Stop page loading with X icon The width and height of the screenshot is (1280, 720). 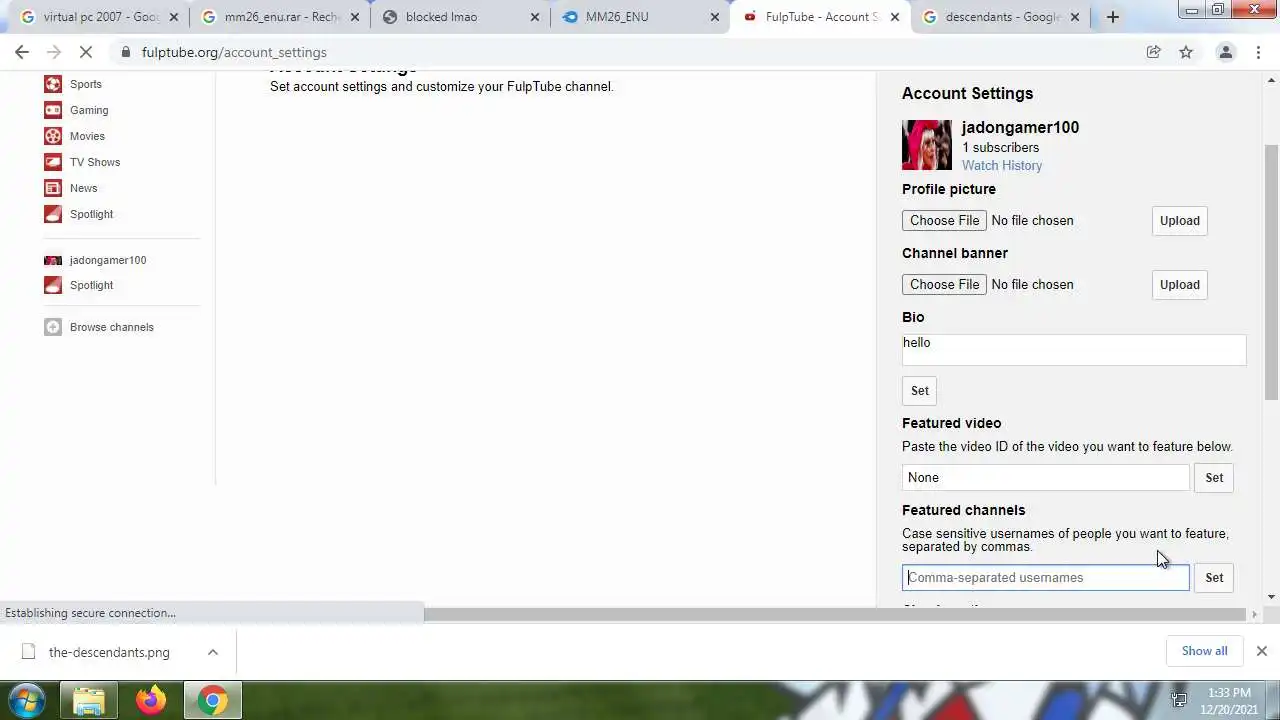coord(86,52)
